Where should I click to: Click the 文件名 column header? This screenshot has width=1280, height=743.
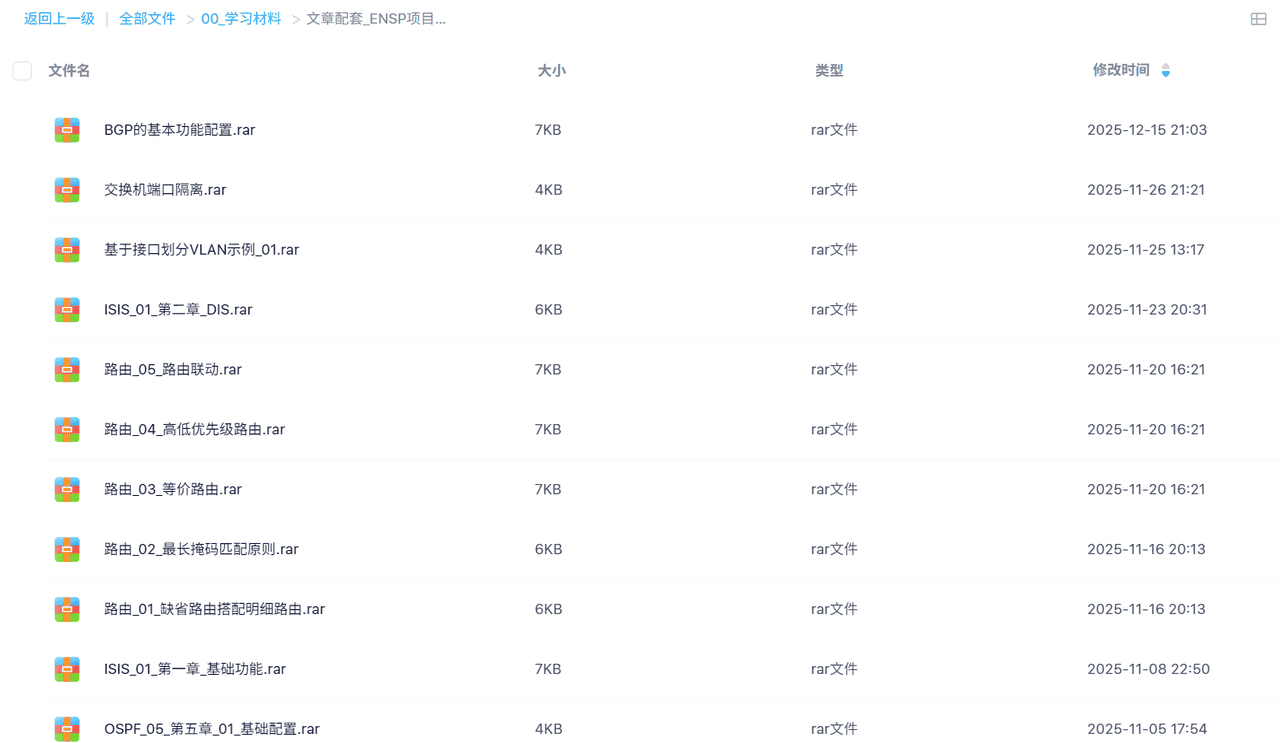pos(69,71)
